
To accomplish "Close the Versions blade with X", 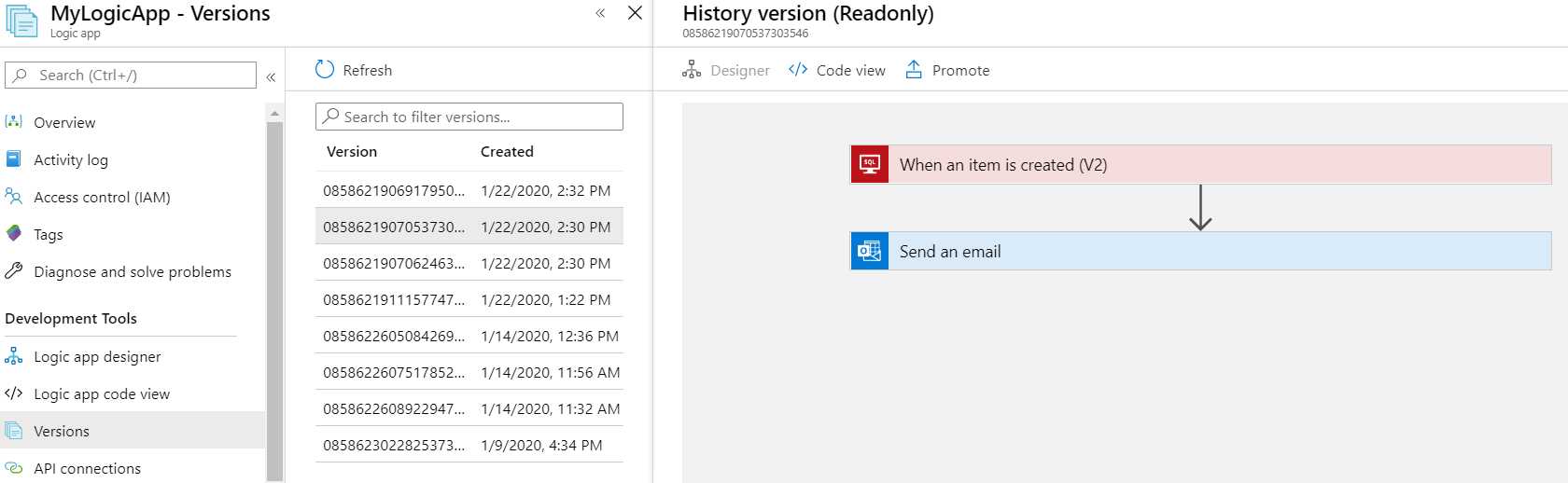I will click(x=635, y=13).
